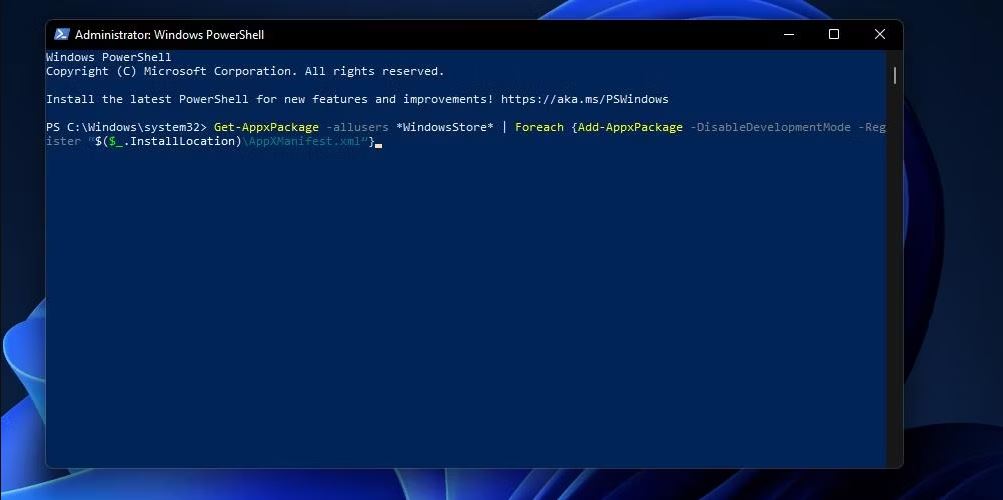The height and width of the screenshot is (500, 1003).
Task: Click the vertical scrollbar thumb in PowerShell
Action: point(894,75)
